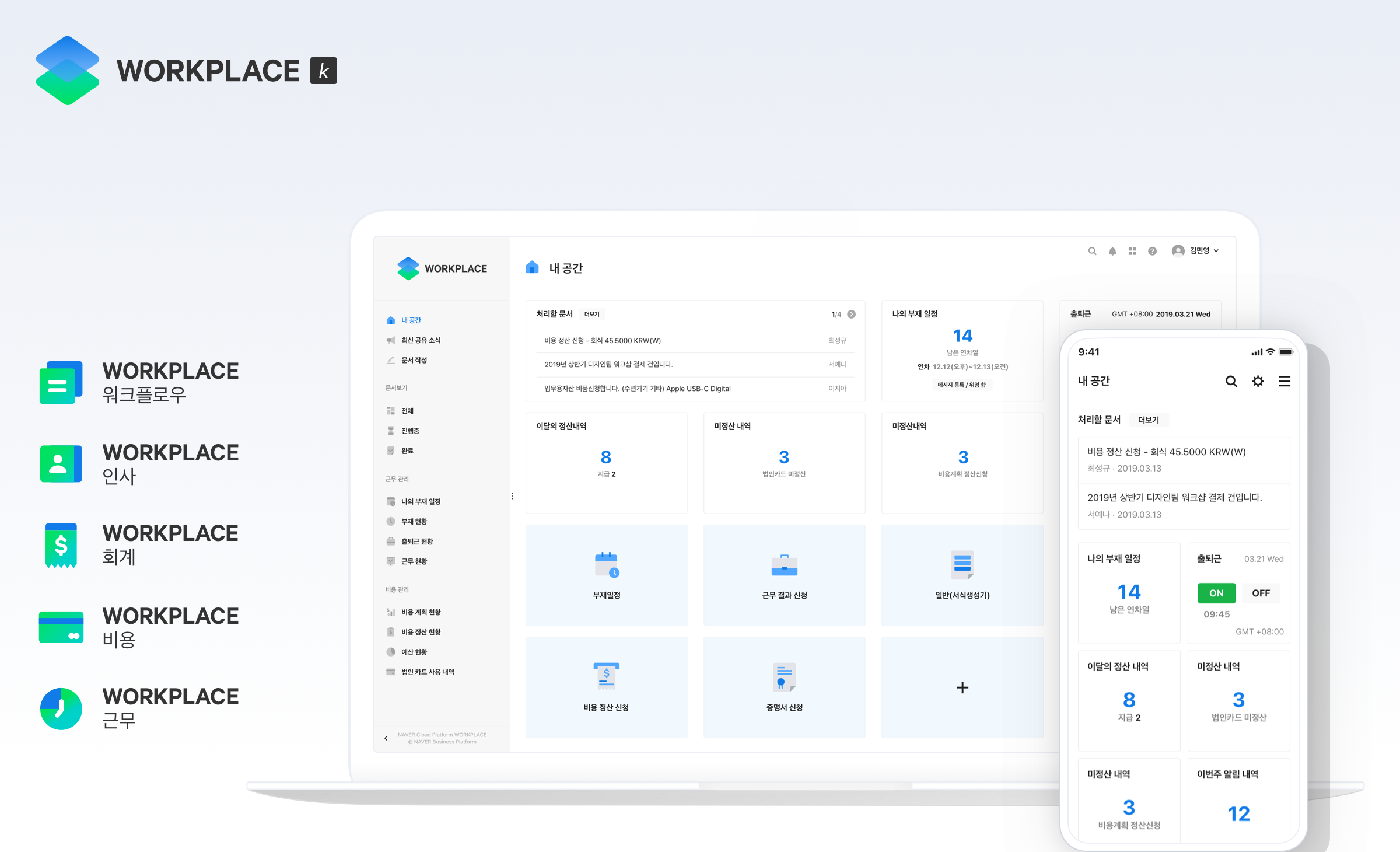This screenshot has height=852, width=1400.
Task: Open the 이달의 정산내역 card on desktop
Action: coord(606,463)
